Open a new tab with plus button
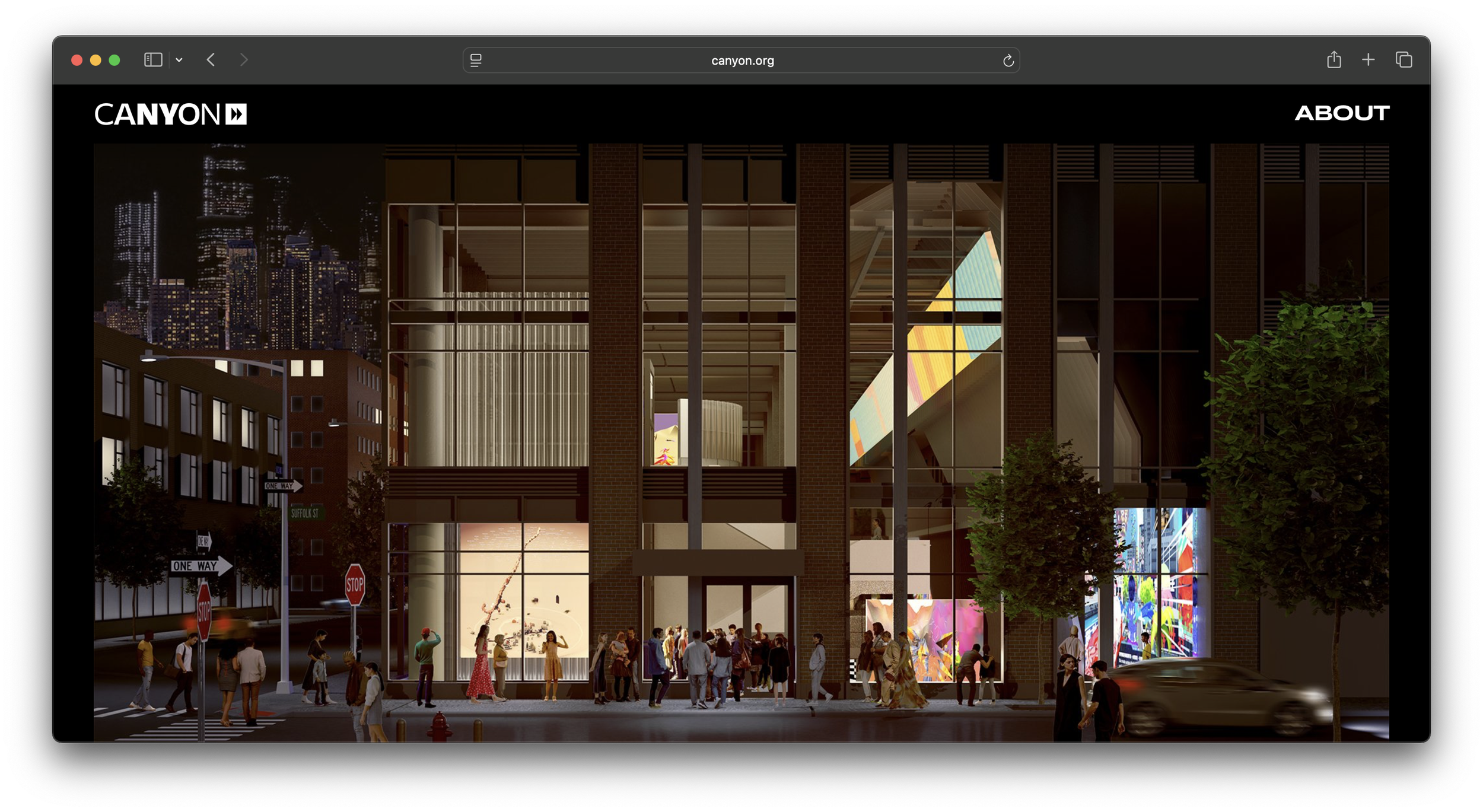 [1369, 60]
